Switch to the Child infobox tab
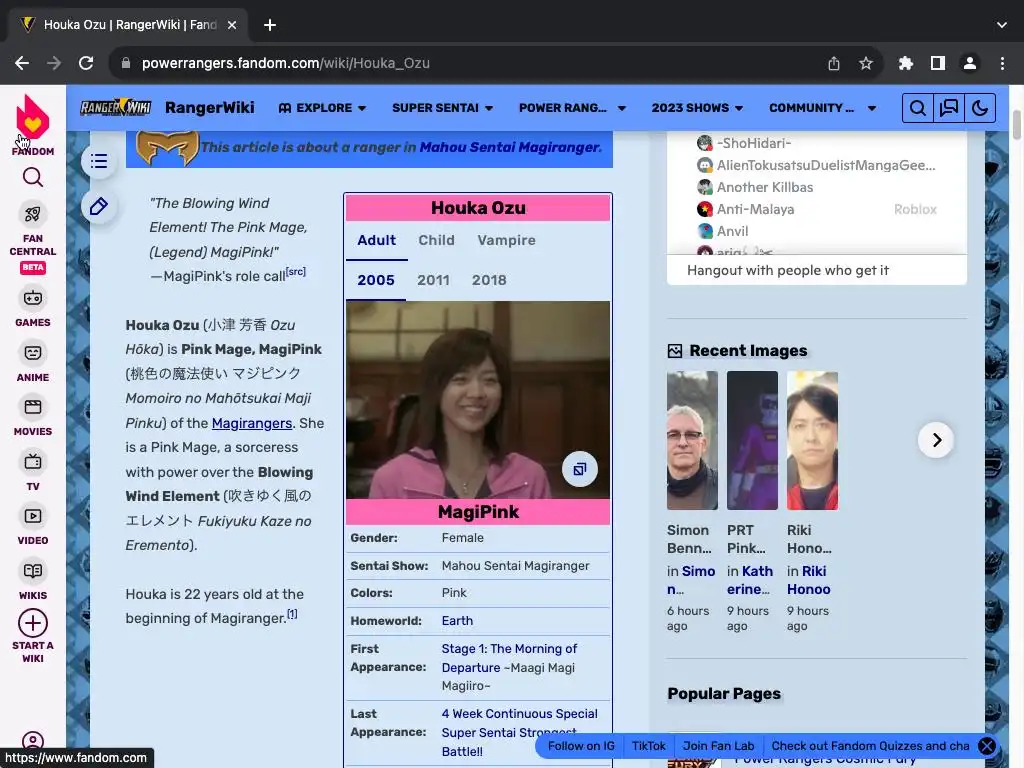Image resolution: width=1024 pixels, height=768 pixels. [x=436, y=240]
